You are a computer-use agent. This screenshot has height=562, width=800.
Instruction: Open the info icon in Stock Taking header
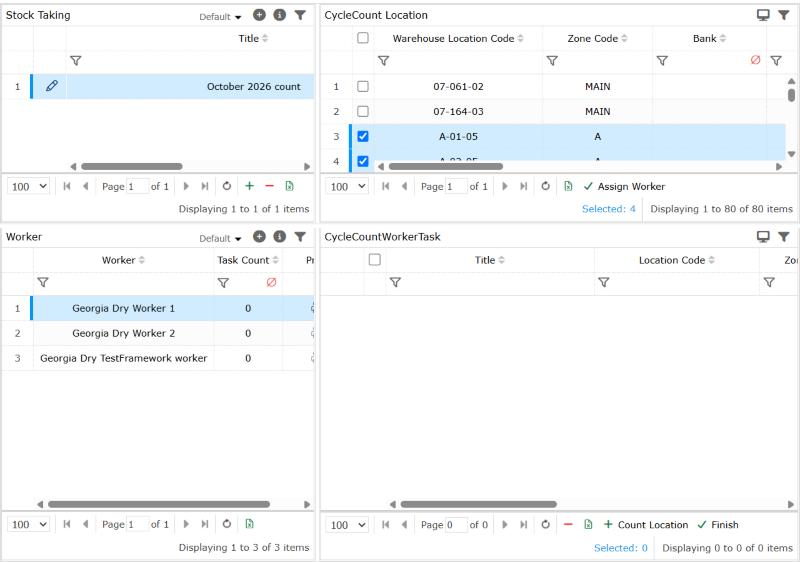280,15
